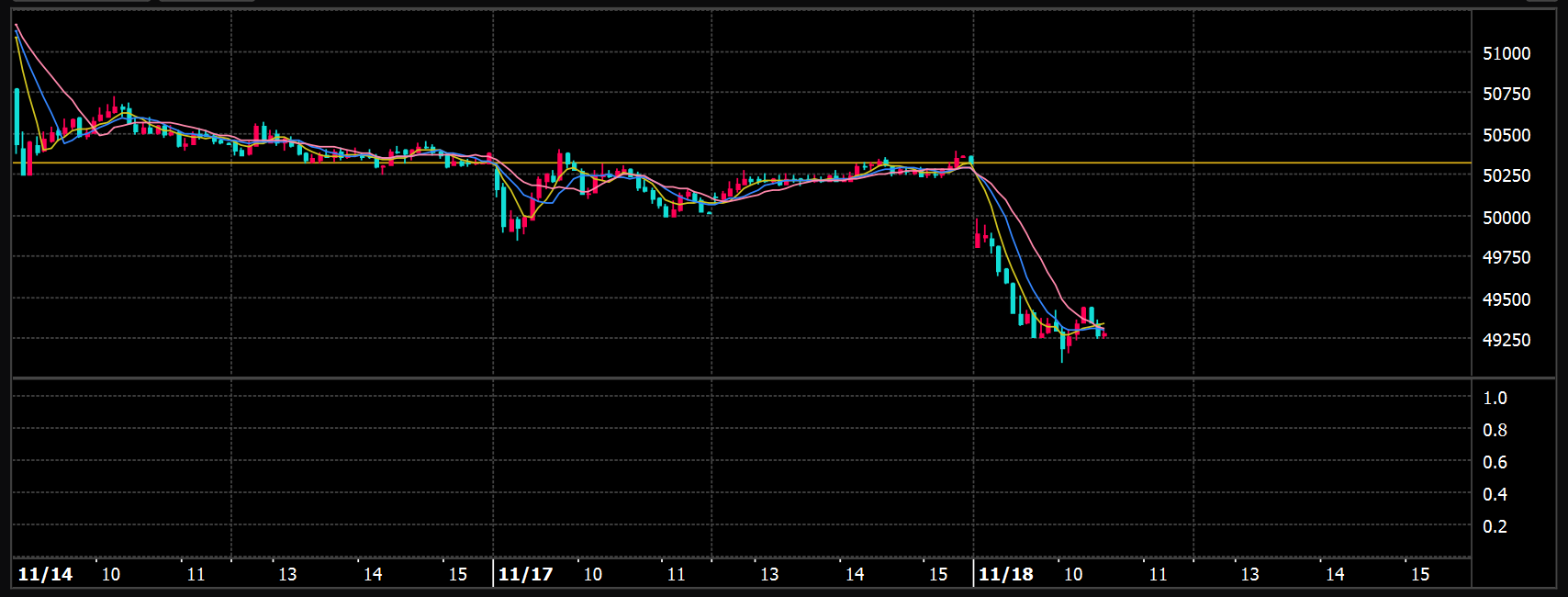Click the 49250 price axis label

(1506, 340)
